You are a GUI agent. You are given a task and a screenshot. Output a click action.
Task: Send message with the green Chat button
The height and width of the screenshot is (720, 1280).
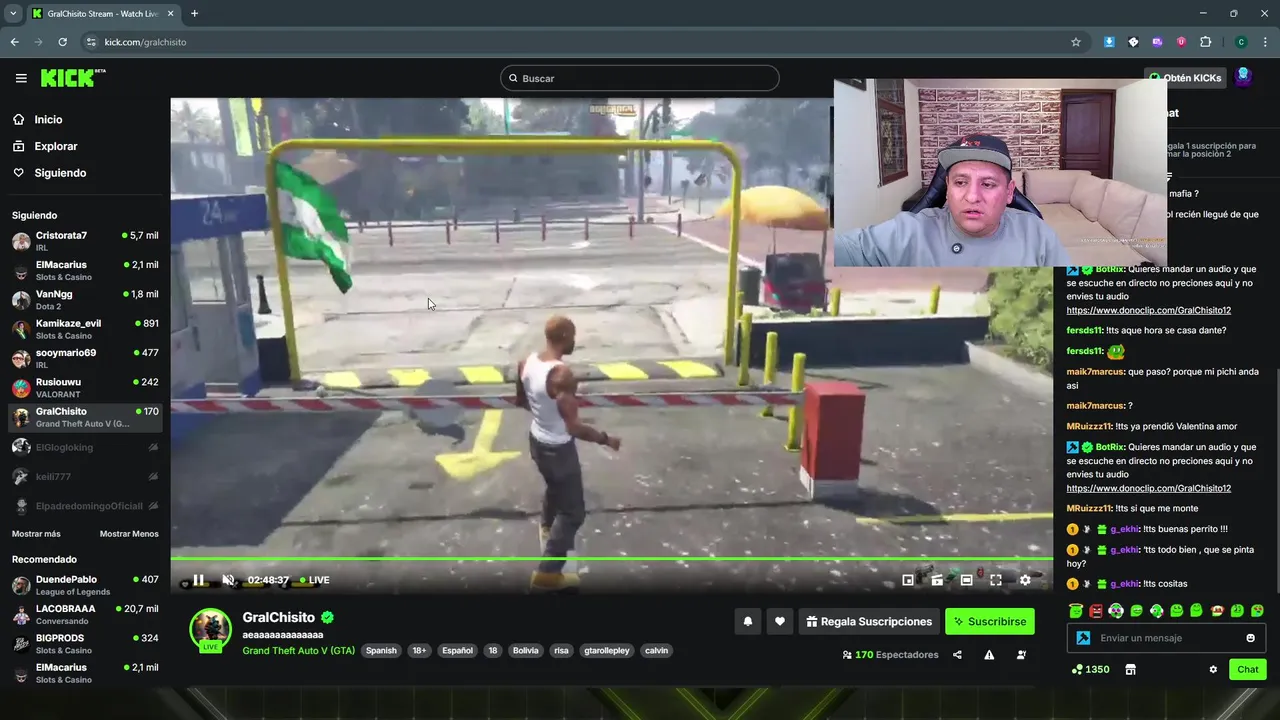coord(1248,670)
